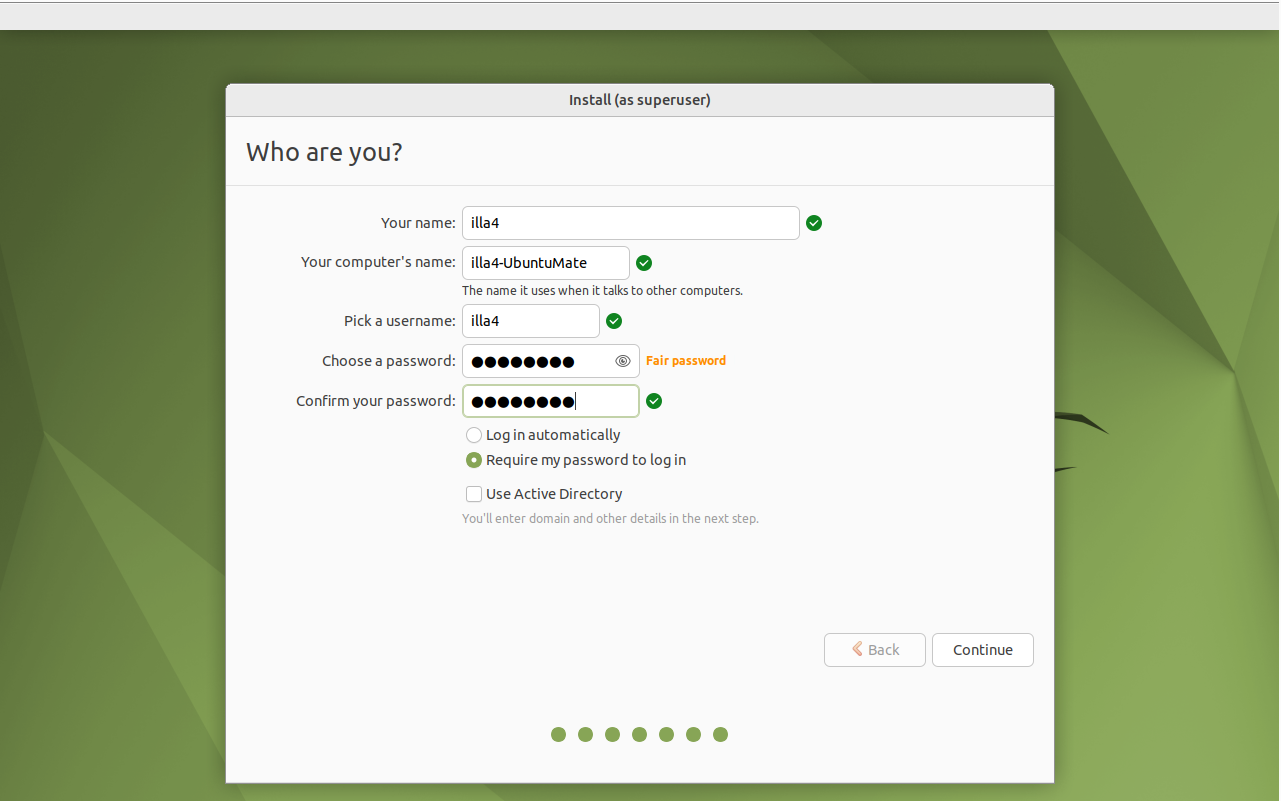Select the Log in automatically option
This screenshot has width=1281, height=801.
coord(474,435)
